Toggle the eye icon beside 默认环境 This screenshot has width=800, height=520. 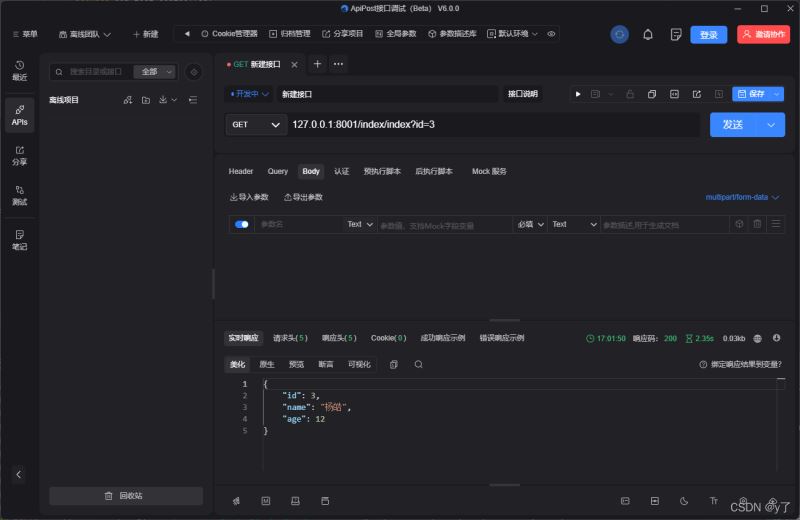click(x=552, y=34)
